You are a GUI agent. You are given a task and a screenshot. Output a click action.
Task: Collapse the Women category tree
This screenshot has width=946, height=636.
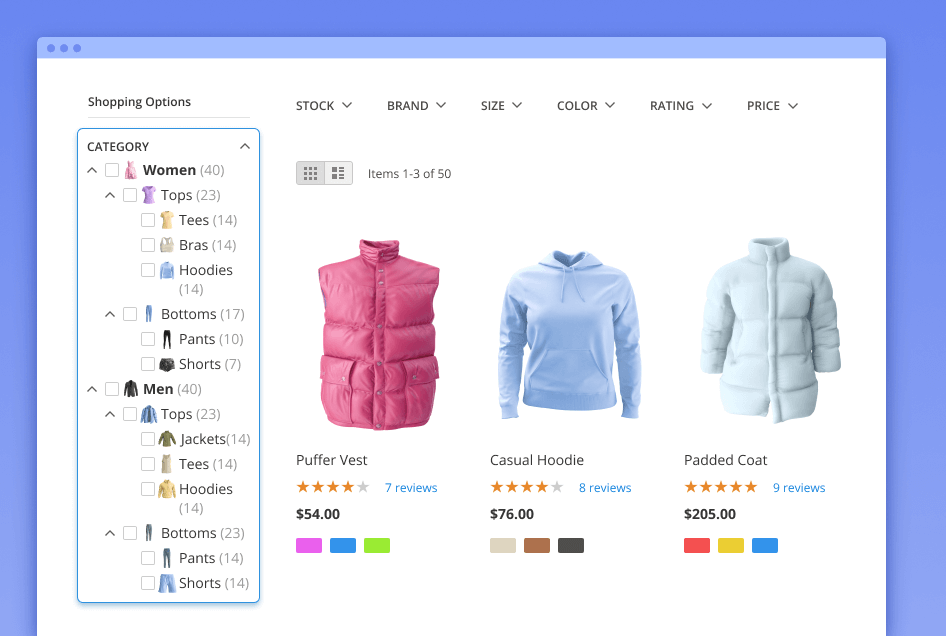pos(92,169)
